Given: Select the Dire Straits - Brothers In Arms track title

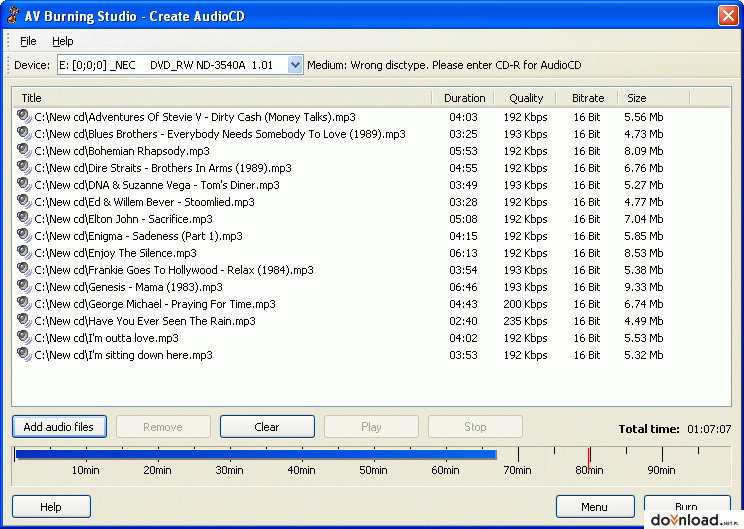Looking at the screenshot, I should [x=163, y=168].
